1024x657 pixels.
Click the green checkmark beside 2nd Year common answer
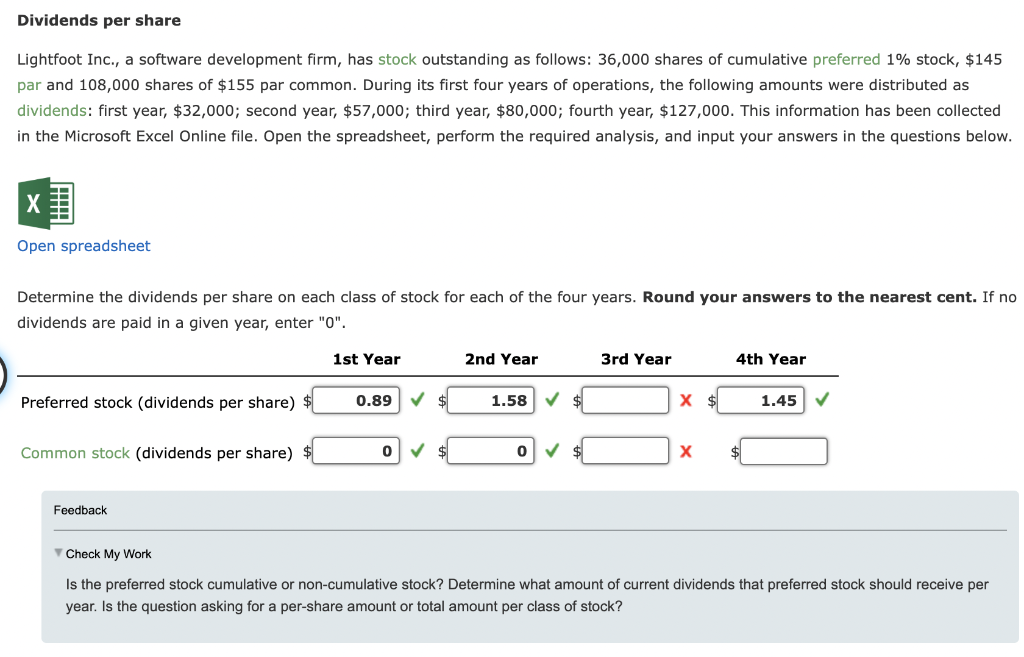coord(551,450)
